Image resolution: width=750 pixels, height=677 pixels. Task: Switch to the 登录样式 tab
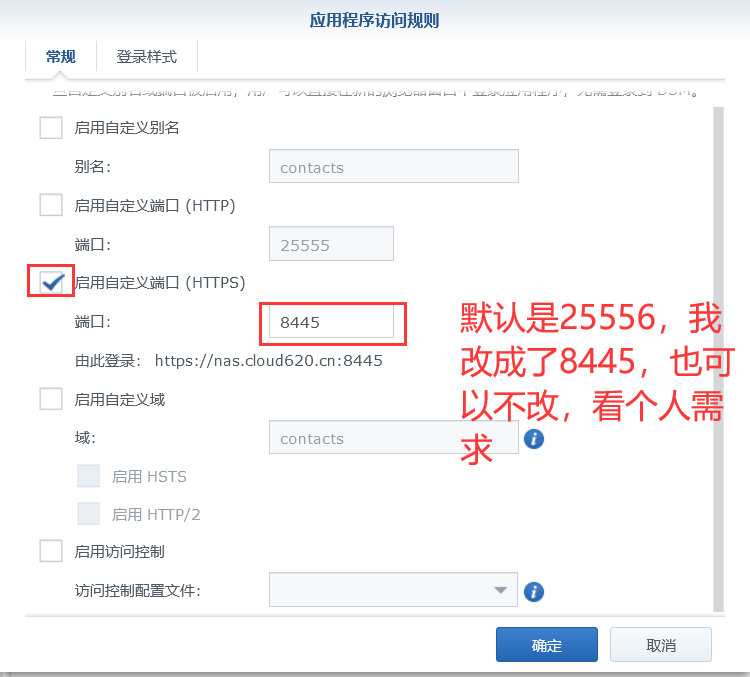147,57
